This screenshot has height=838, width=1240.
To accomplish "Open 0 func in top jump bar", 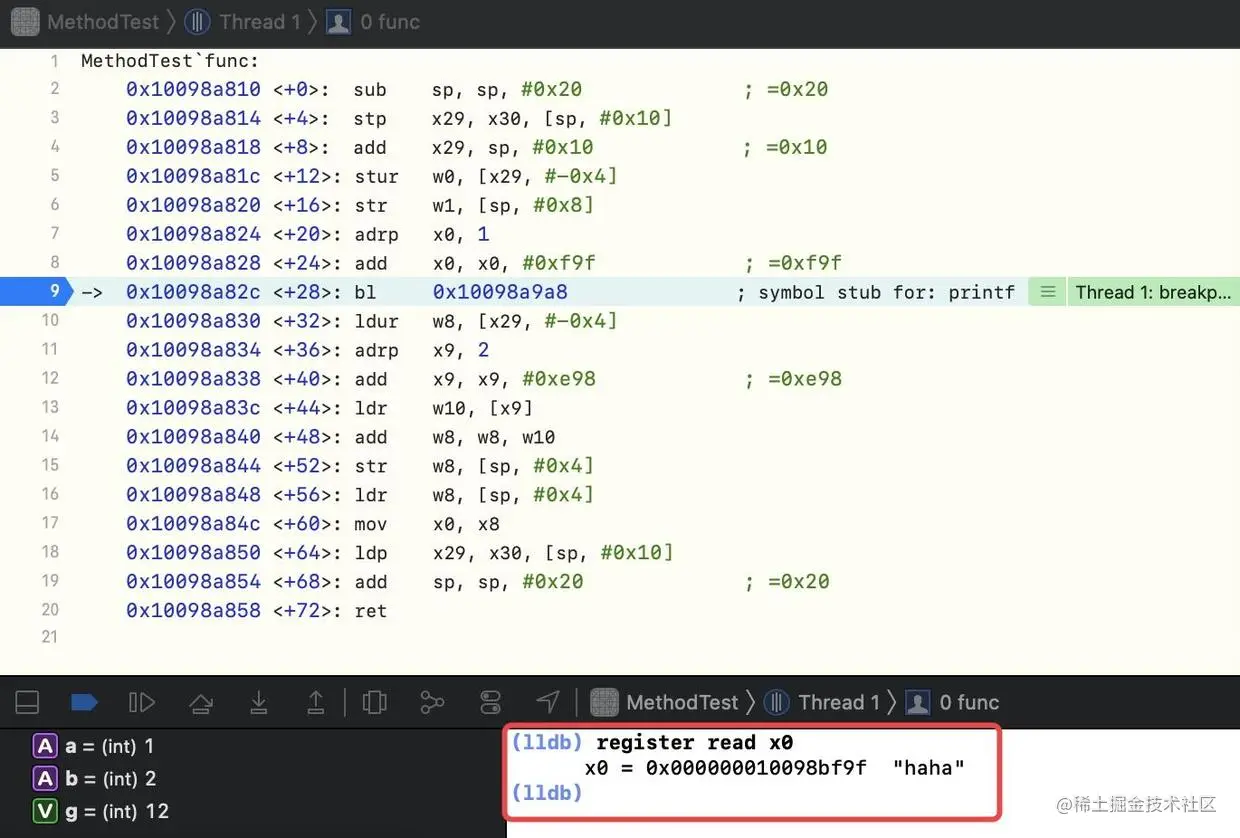I will coord(374,21).
